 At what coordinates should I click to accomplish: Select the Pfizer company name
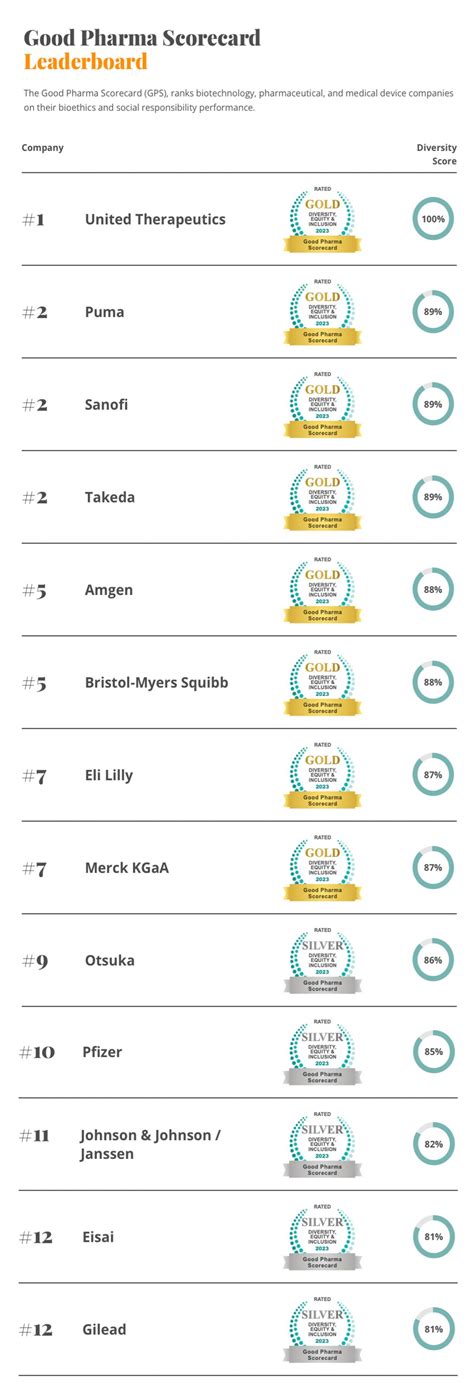tap(103, 1052)
